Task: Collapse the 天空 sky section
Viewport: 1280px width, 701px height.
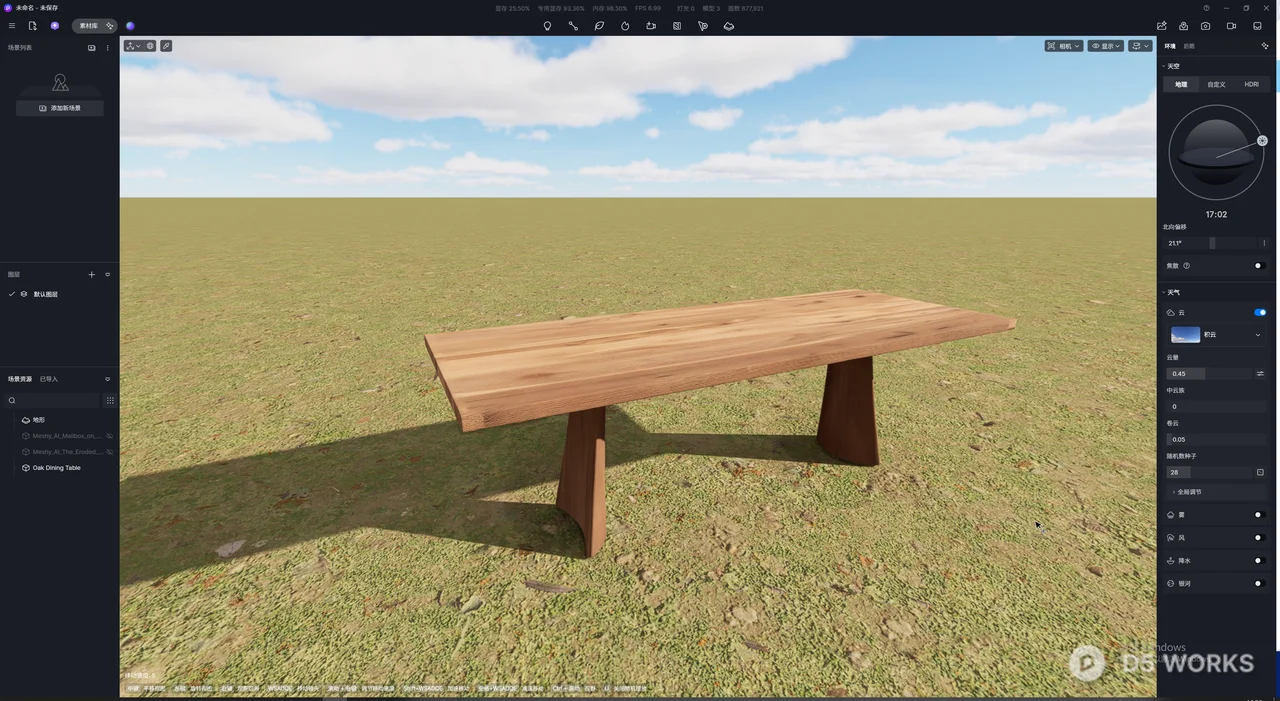Action: click(x=1164, y=66)
